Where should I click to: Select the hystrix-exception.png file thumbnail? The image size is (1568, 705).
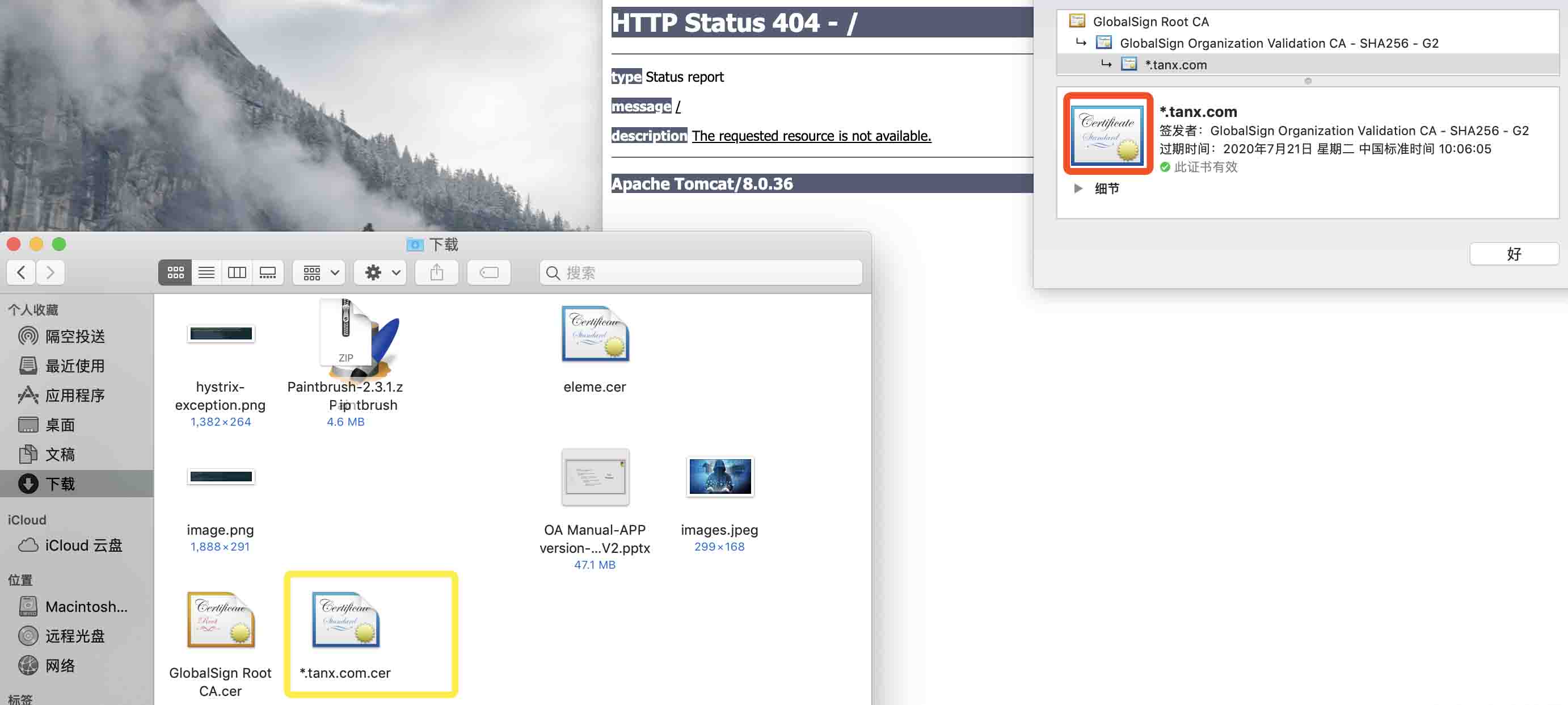pyautogui.click(x=220, y=334)
